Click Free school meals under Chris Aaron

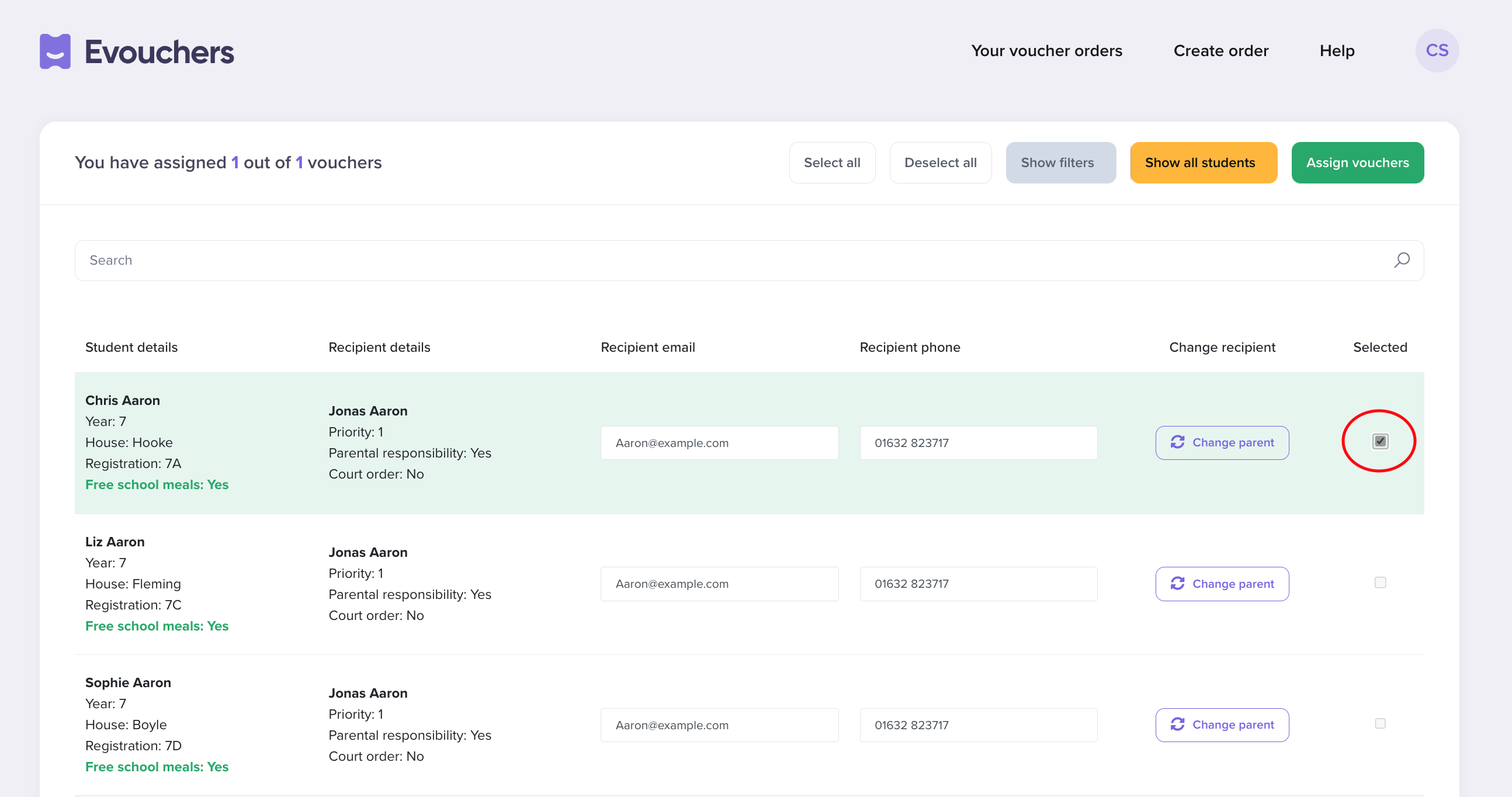click(x=157, y=485)
